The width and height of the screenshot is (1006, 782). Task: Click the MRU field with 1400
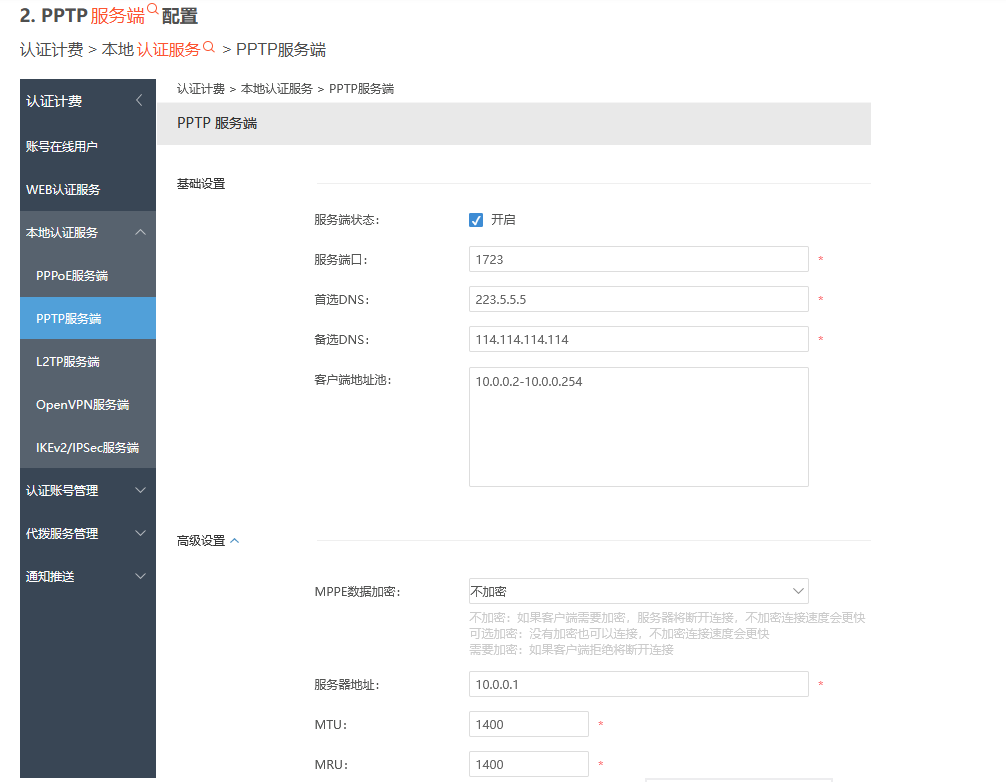[x=529, y=763]
